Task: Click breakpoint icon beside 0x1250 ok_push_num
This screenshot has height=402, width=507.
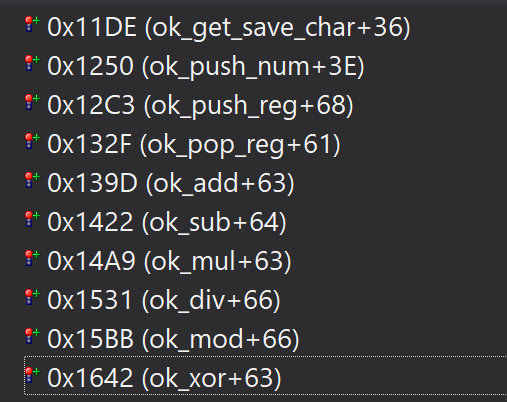Action: point(33,64)
